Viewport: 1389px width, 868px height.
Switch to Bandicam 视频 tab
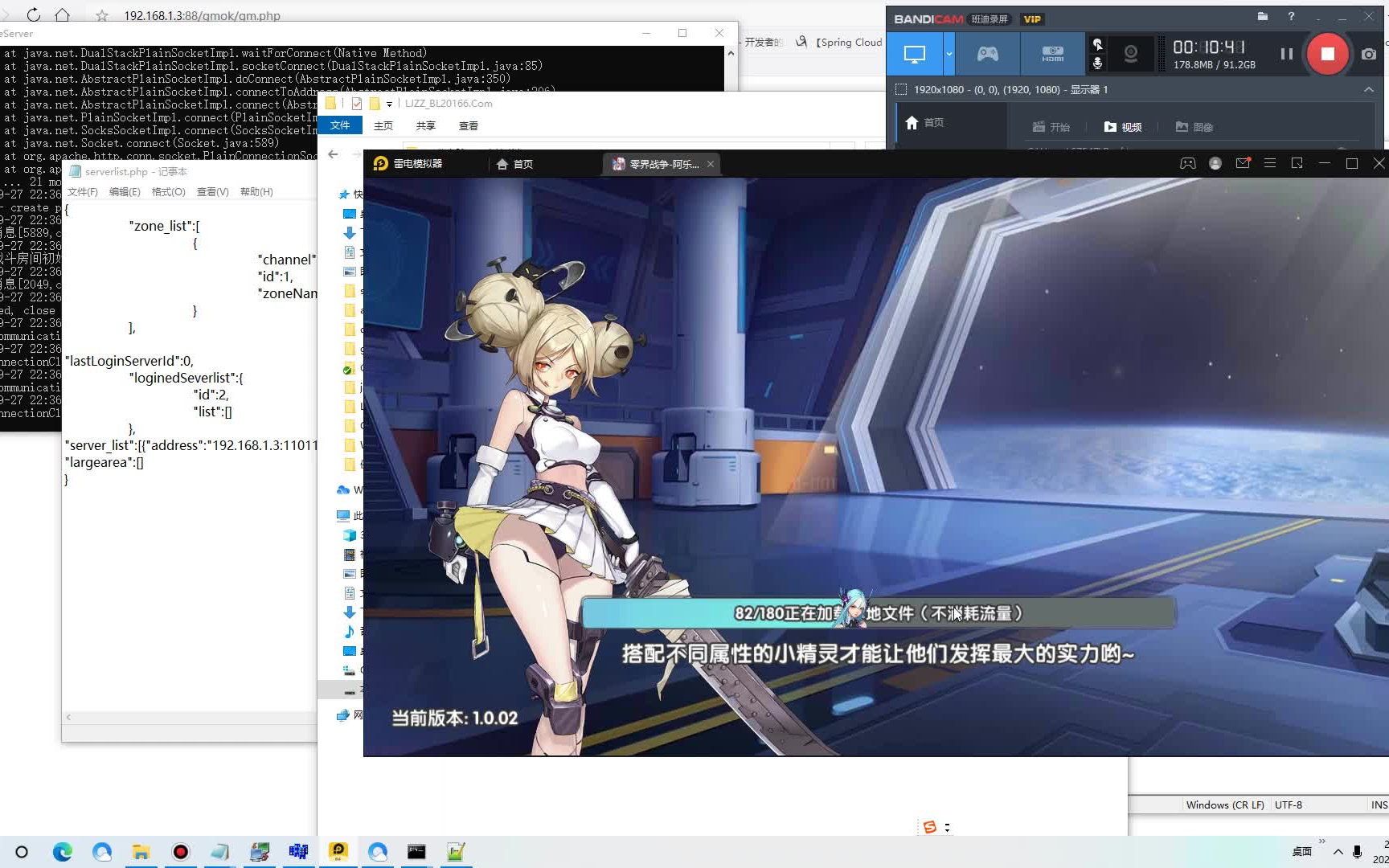(x=1123, y=127)
